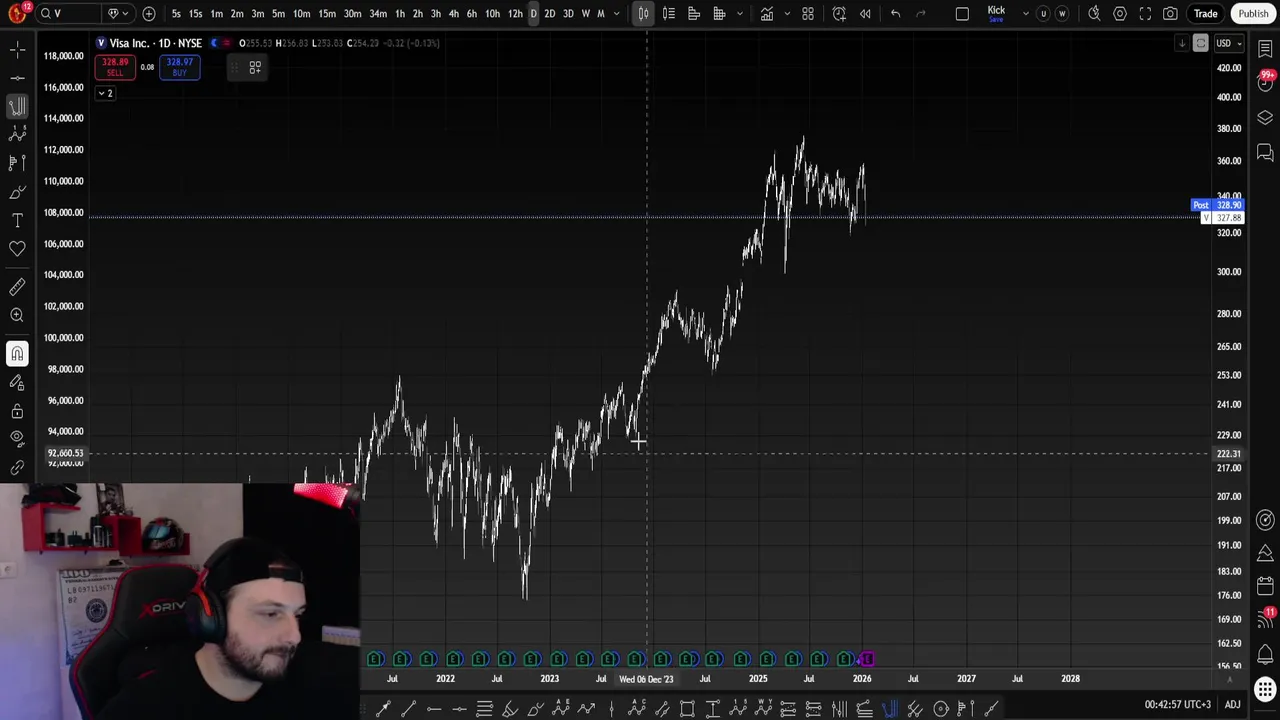The height and width of the screenshot is (720, 1280).
Task: Click the Trade button
Action: click(x=1205, y=13)
